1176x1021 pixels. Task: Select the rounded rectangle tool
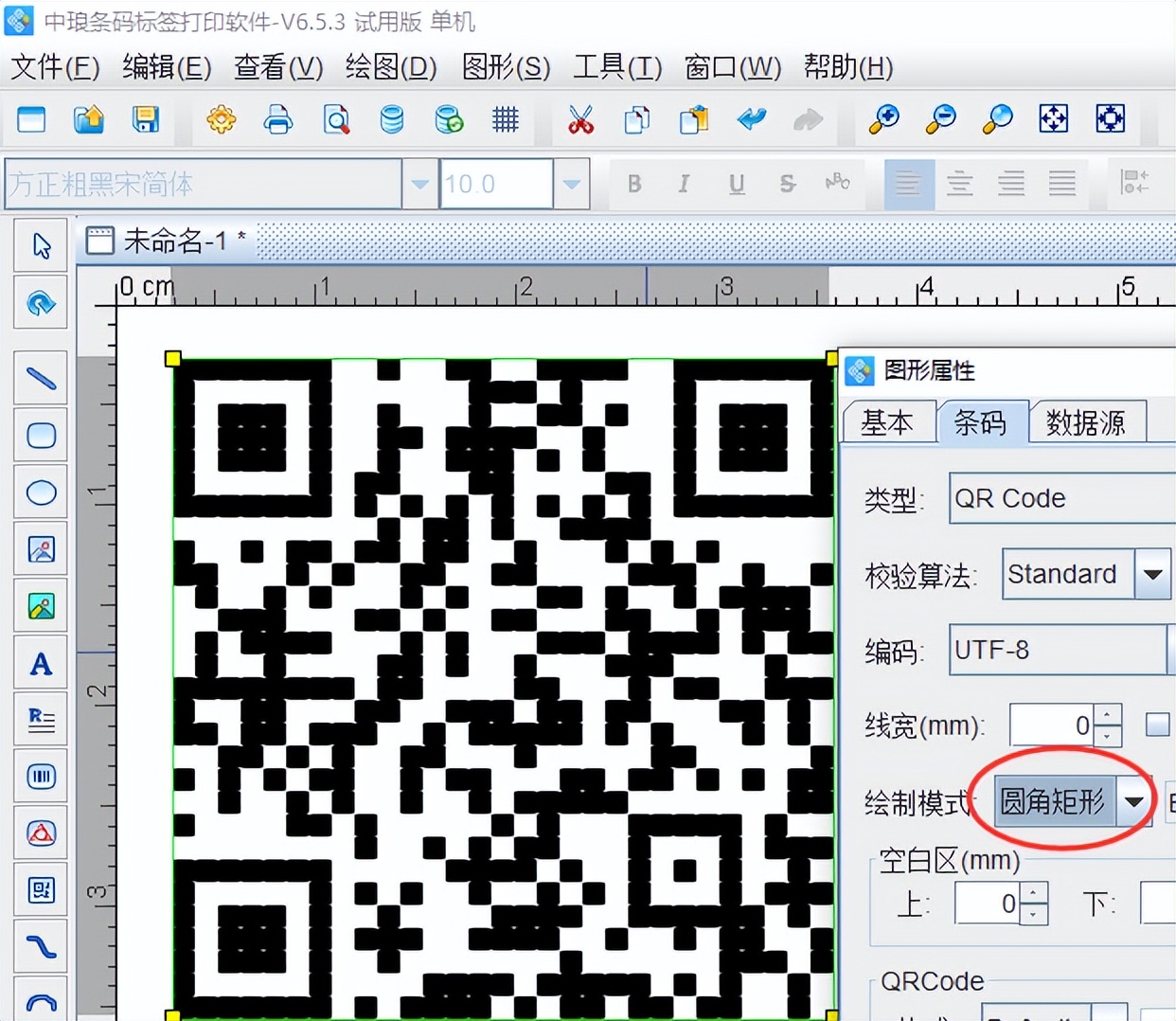(41, 436)
